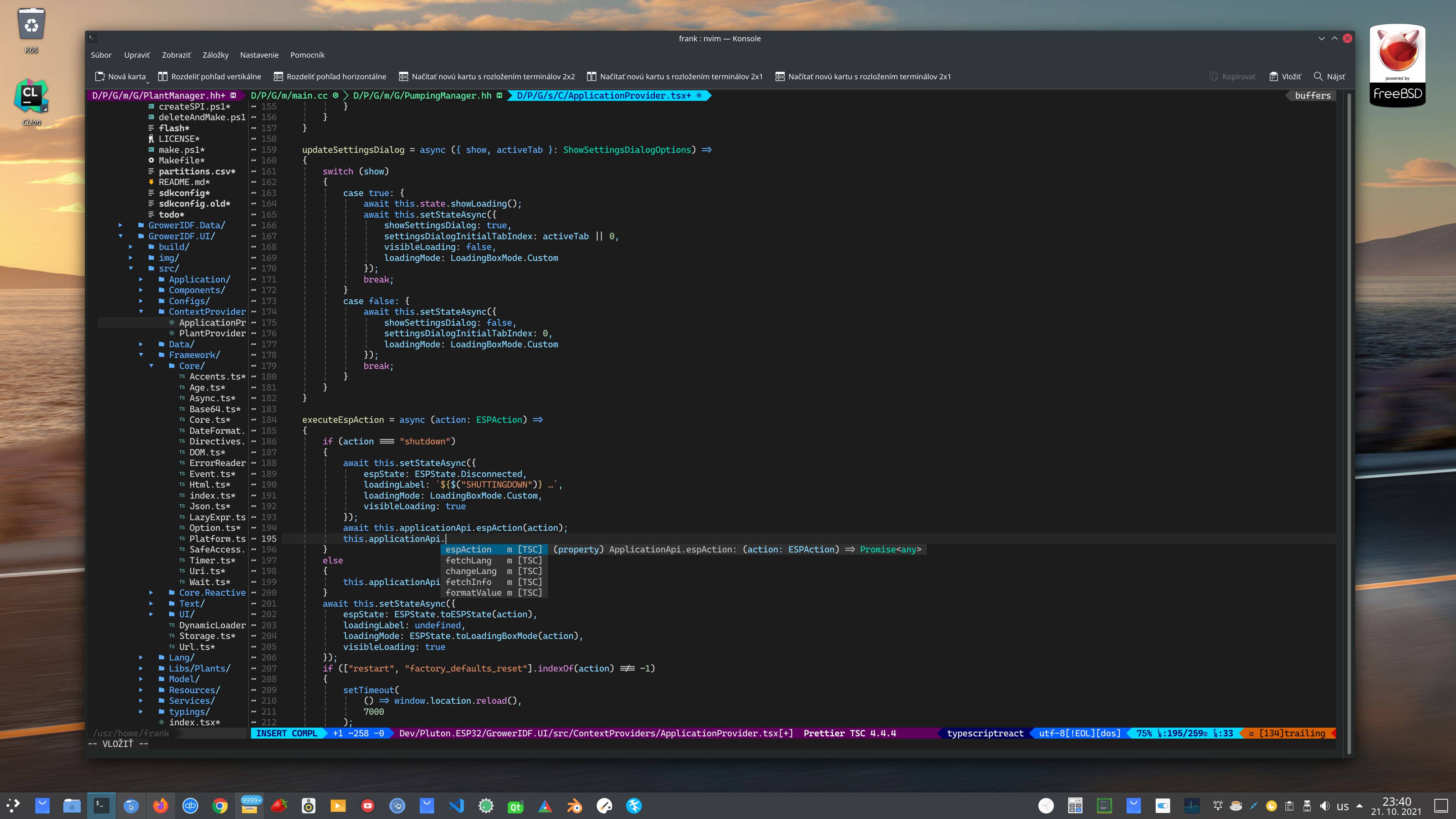Open the KDE application launcher
This screenshot has width=1456, height=819.
[13, 805]
